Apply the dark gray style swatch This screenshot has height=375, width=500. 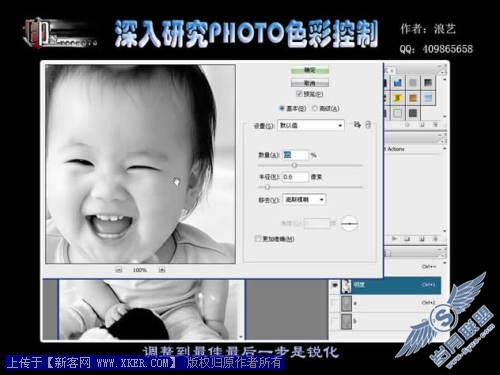click(x=413, y=113)
